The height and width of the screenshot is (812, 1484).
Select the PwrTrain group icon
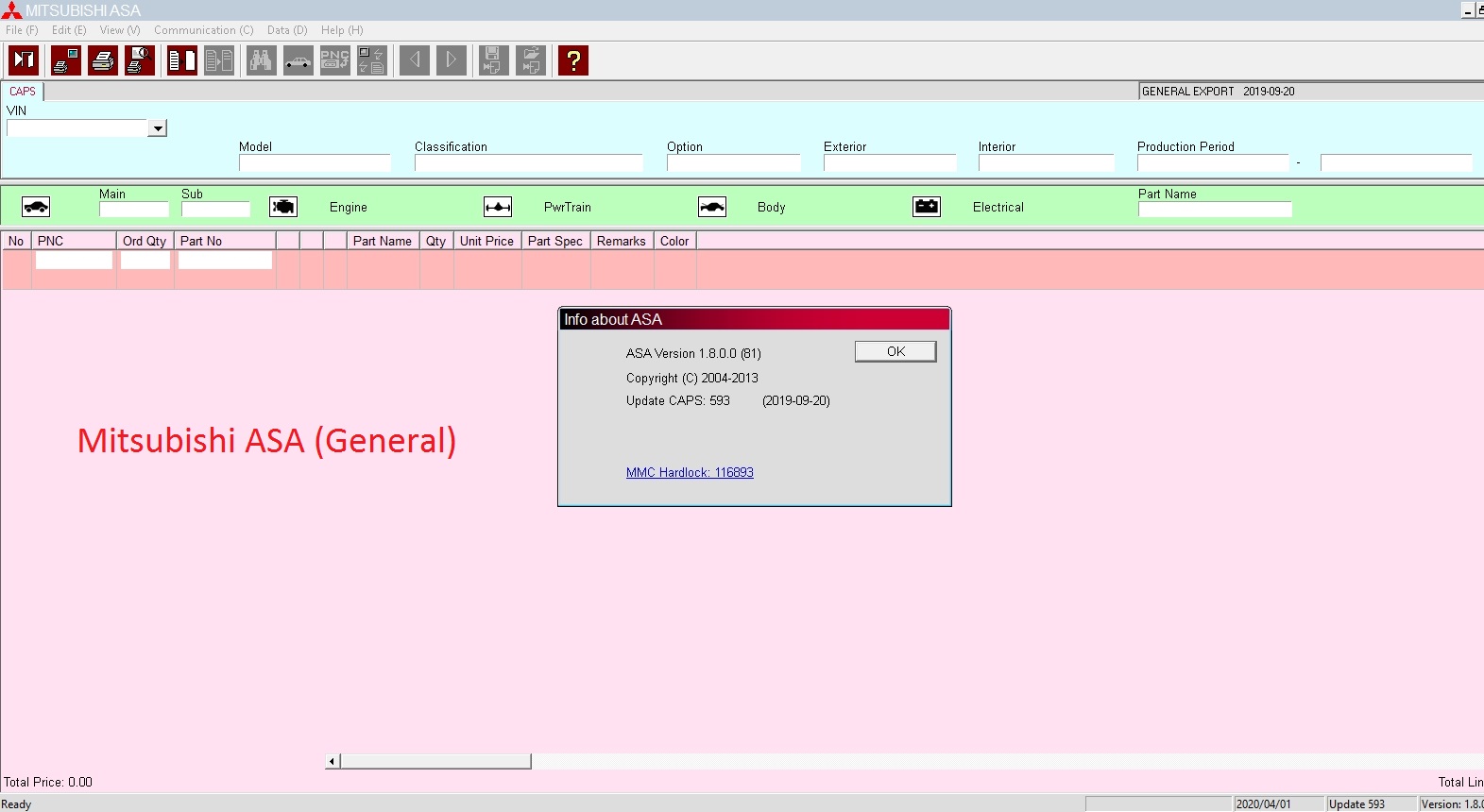[498, 207]
